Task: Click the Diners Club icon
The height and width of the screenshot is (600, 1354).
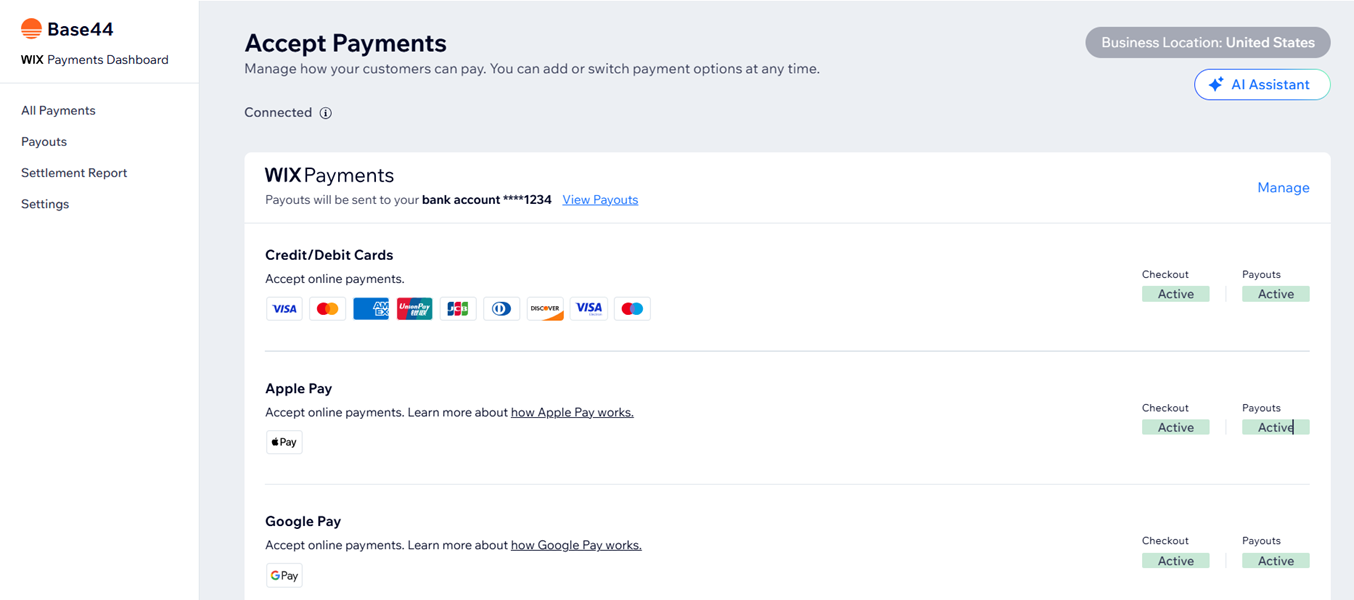Action: coord(501,308)
